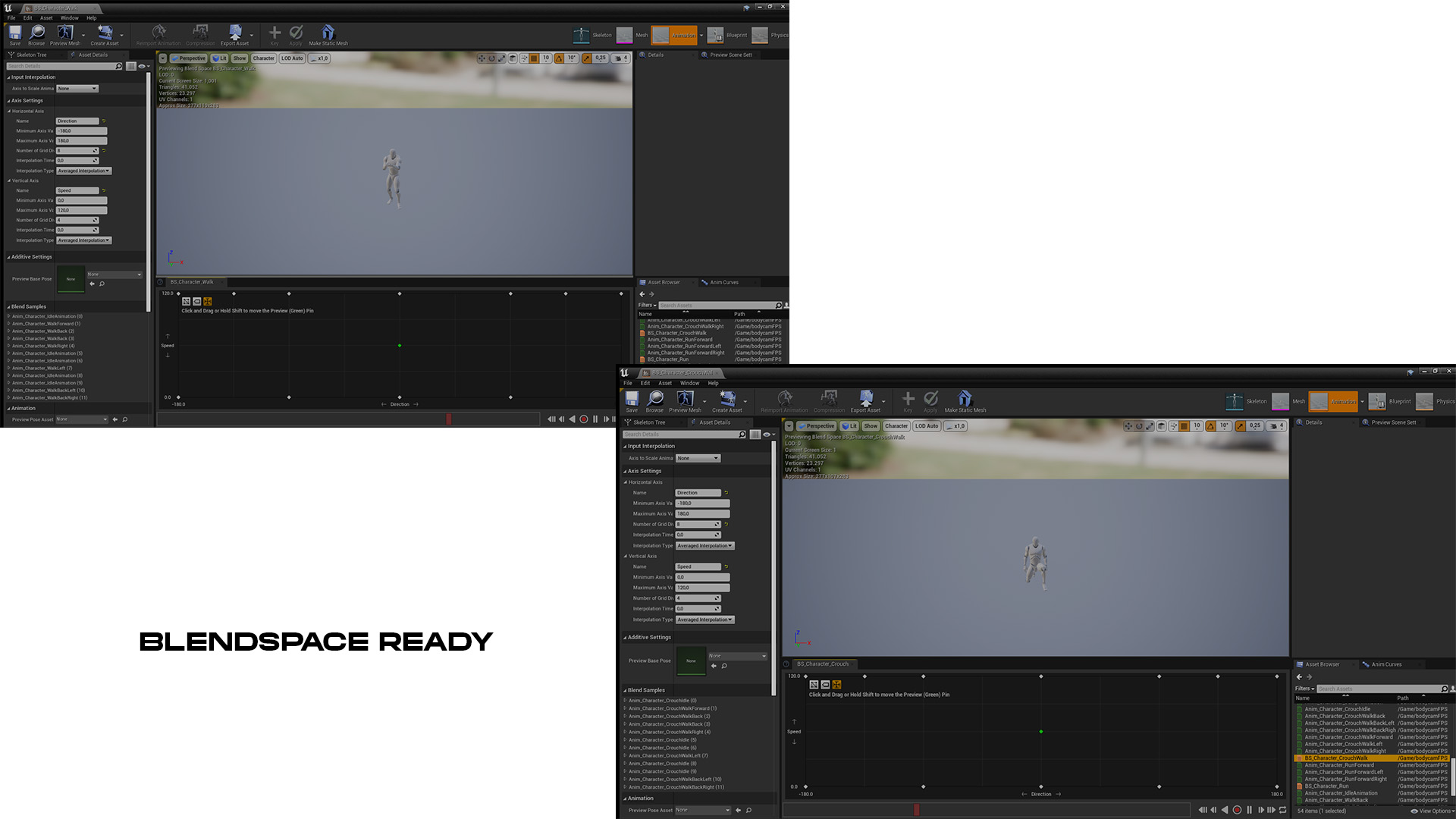
Task: Toggle the Show flags button in the viewport
Action: point(870,426)
